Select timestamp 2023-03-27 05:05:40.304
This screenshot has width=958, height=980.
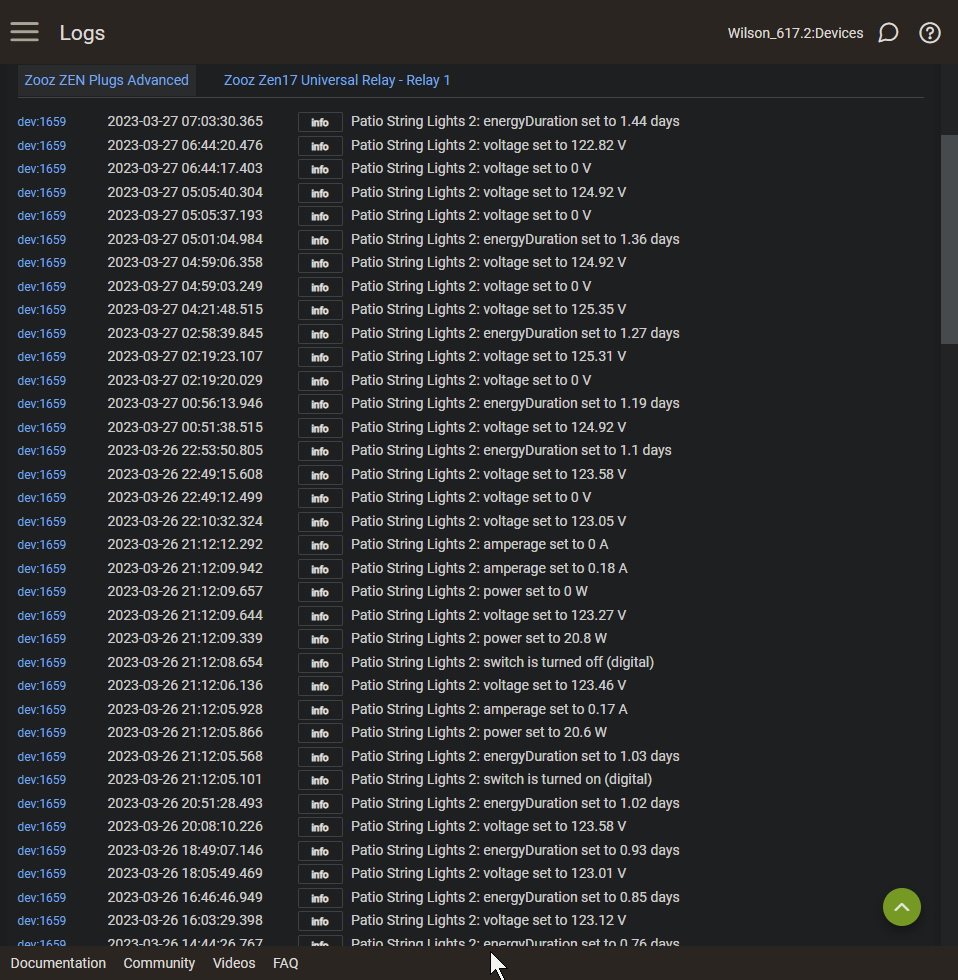185,192
